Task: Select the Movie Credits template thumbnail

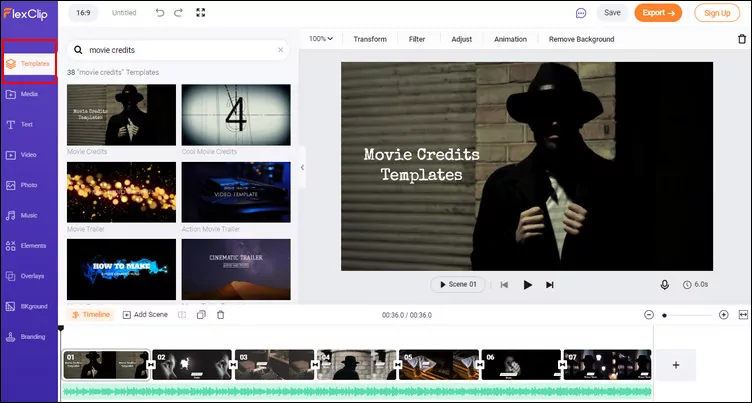Action: tap(121, 115)
